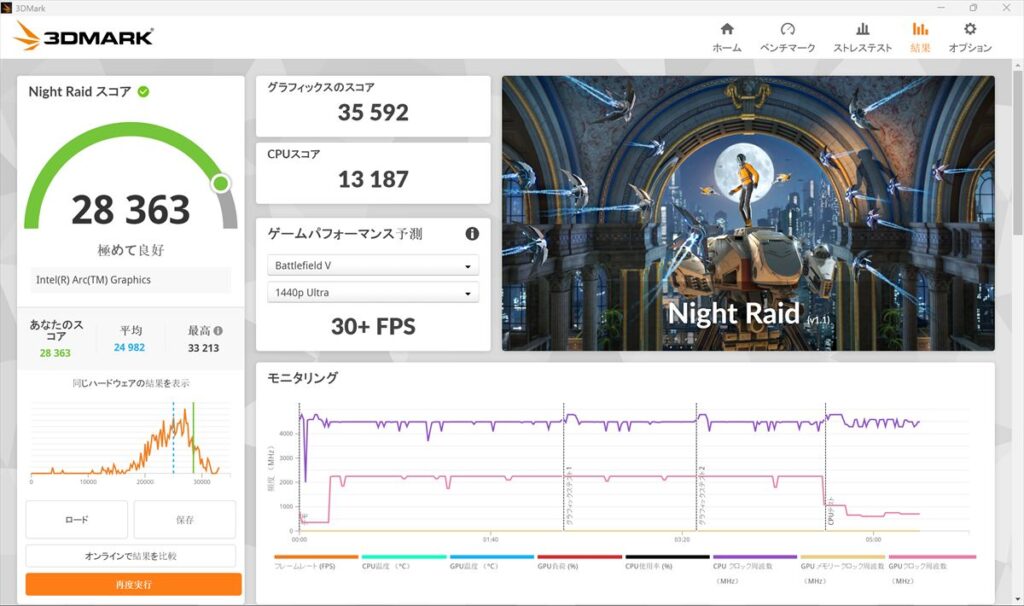Click the 極めて良好 rating text

coord(131,250)
